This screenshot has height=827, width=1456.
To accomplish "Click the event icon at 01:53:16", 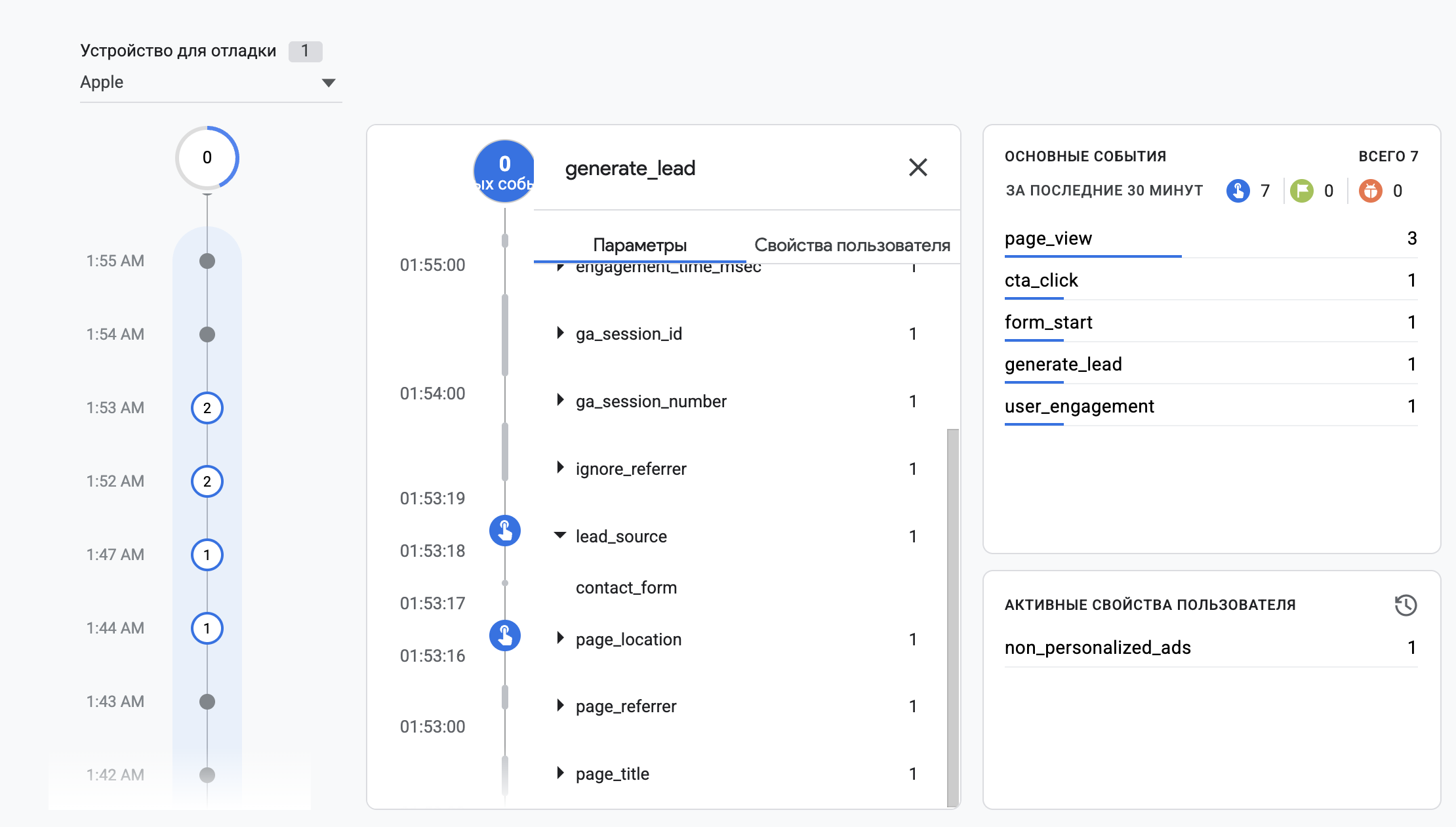I will (505, 635).
